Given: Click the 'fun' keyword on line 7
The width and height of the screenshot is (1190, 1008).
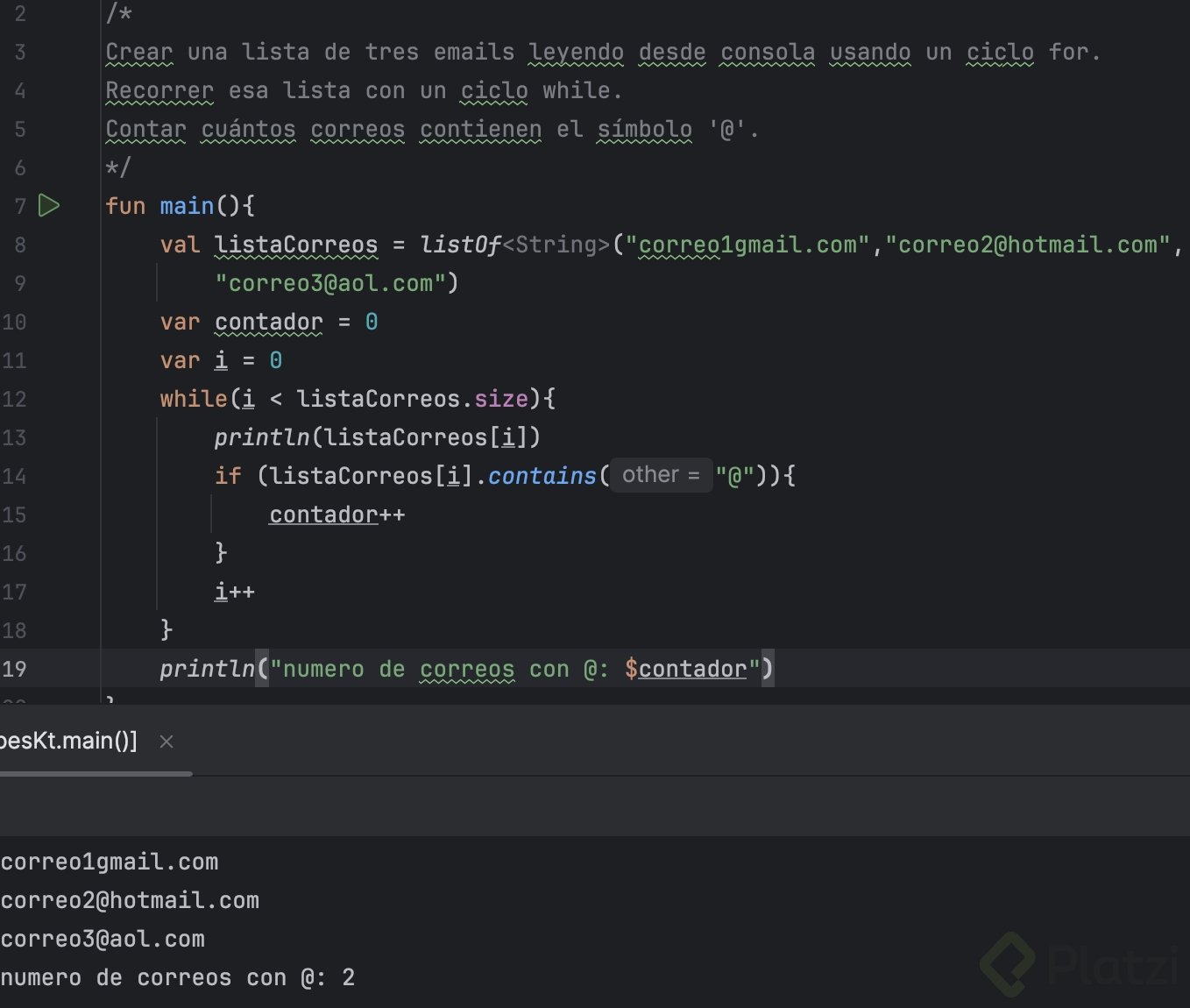Looking at the screenshot, I should click(125, 206).
